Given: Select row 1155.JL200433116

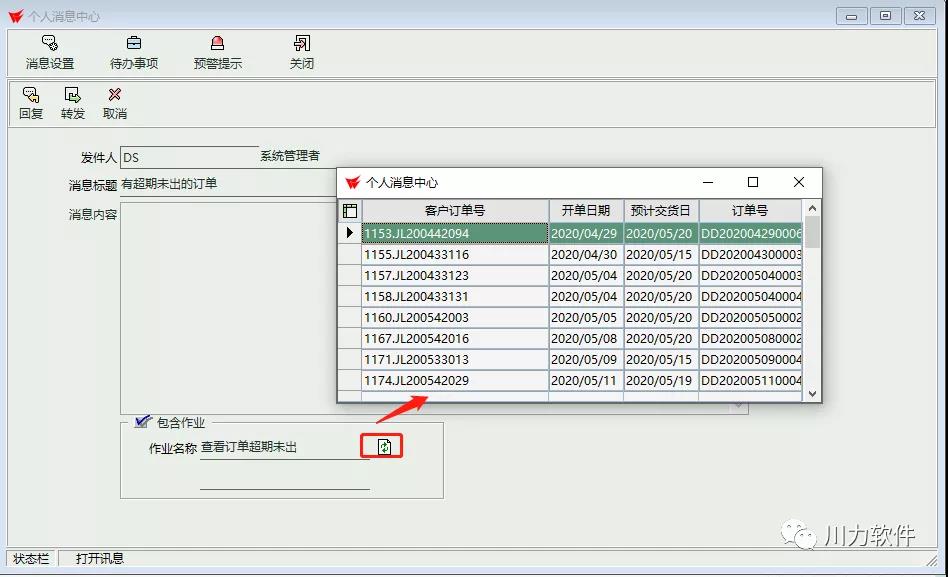Looking at the screenshot, I should click(x=454, y=255).
